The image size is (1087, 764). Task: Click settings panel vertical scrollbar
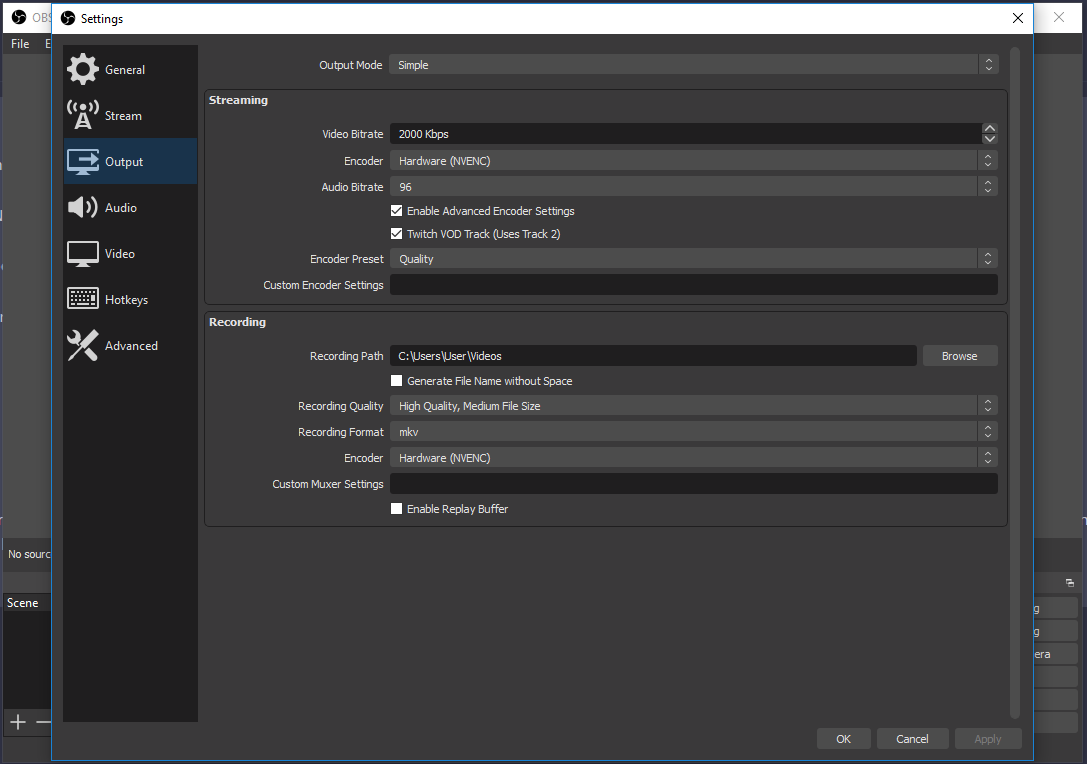click(x=1014, y=383)
